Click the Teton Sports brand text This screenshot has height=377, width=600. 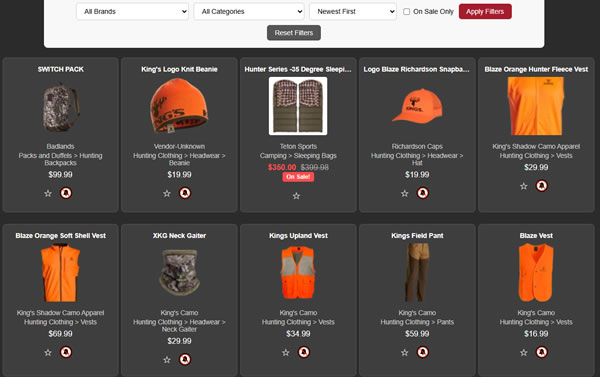tap(298, 147)
